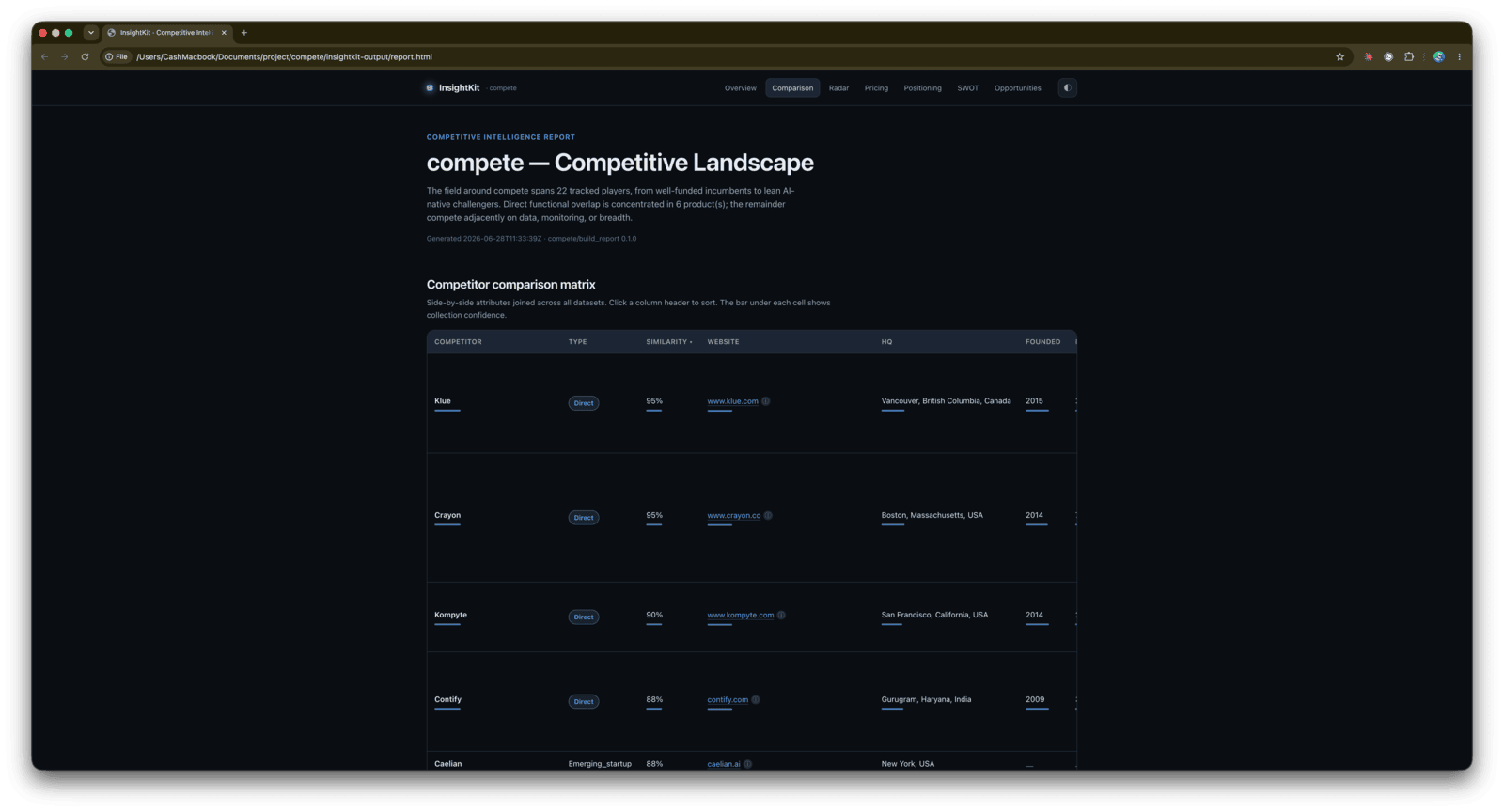Click San Francisco, California, USA cell

pyautogui.click(x=934, y=616)
